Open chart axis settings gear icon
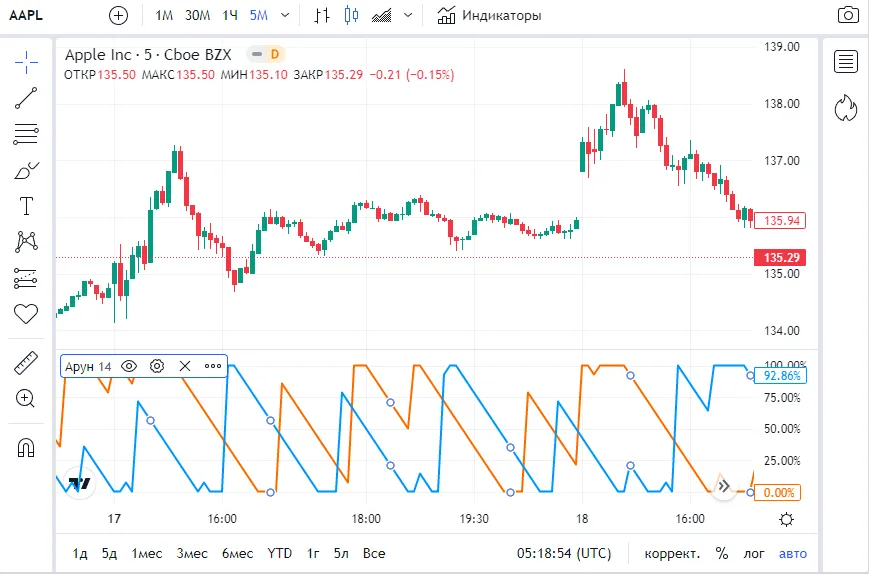This screenshot has height=575, width=869. click(786, 520)
